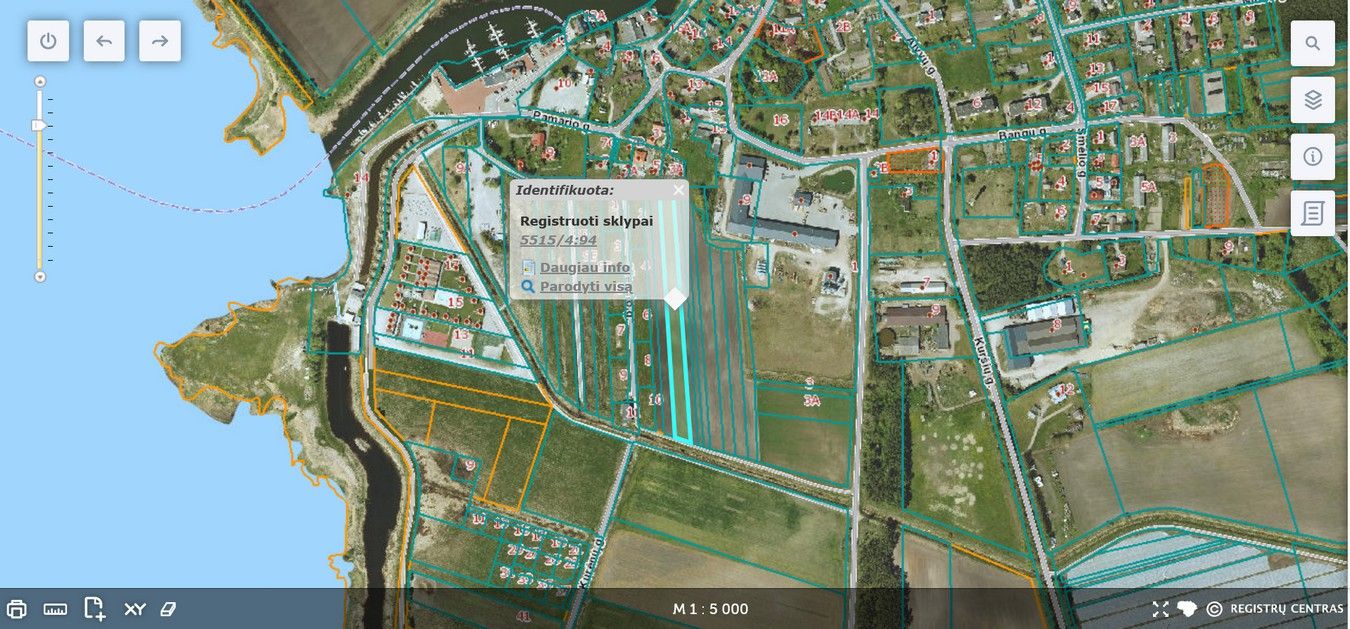Toggle fullscreen map mode
Image resolution: width=1350 pixels, height=629 pixels.
pos(1160,609)
